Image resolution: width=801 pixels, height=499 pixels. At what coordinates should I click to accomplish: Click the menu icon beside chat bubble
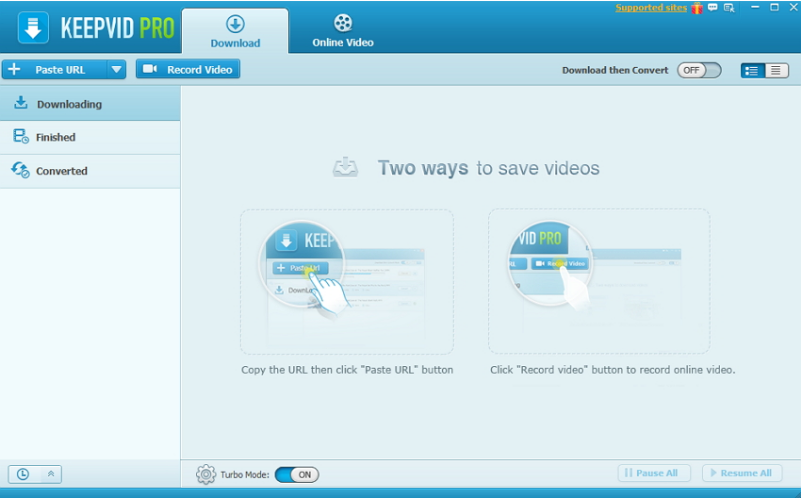coord(729,8)
